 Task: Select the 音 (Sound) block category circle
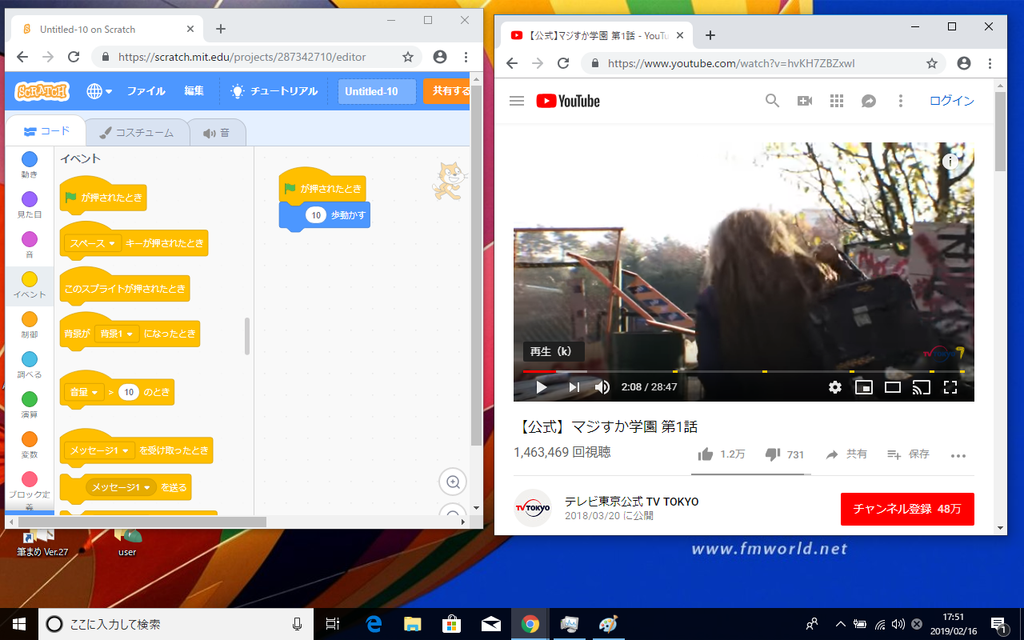[x=29, y=239]
